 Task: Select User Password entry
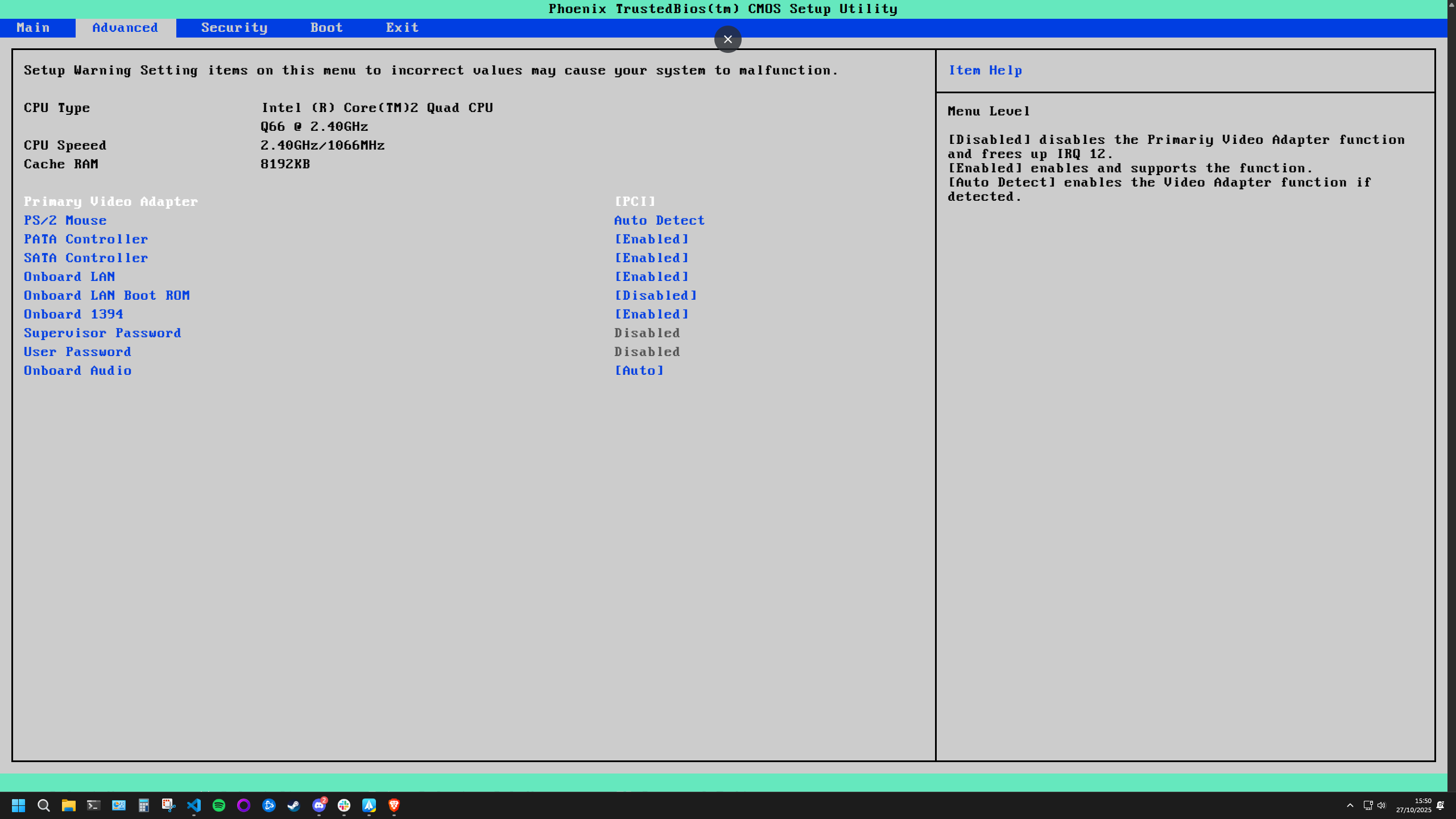pyautogui.click(x=77, y=352)
